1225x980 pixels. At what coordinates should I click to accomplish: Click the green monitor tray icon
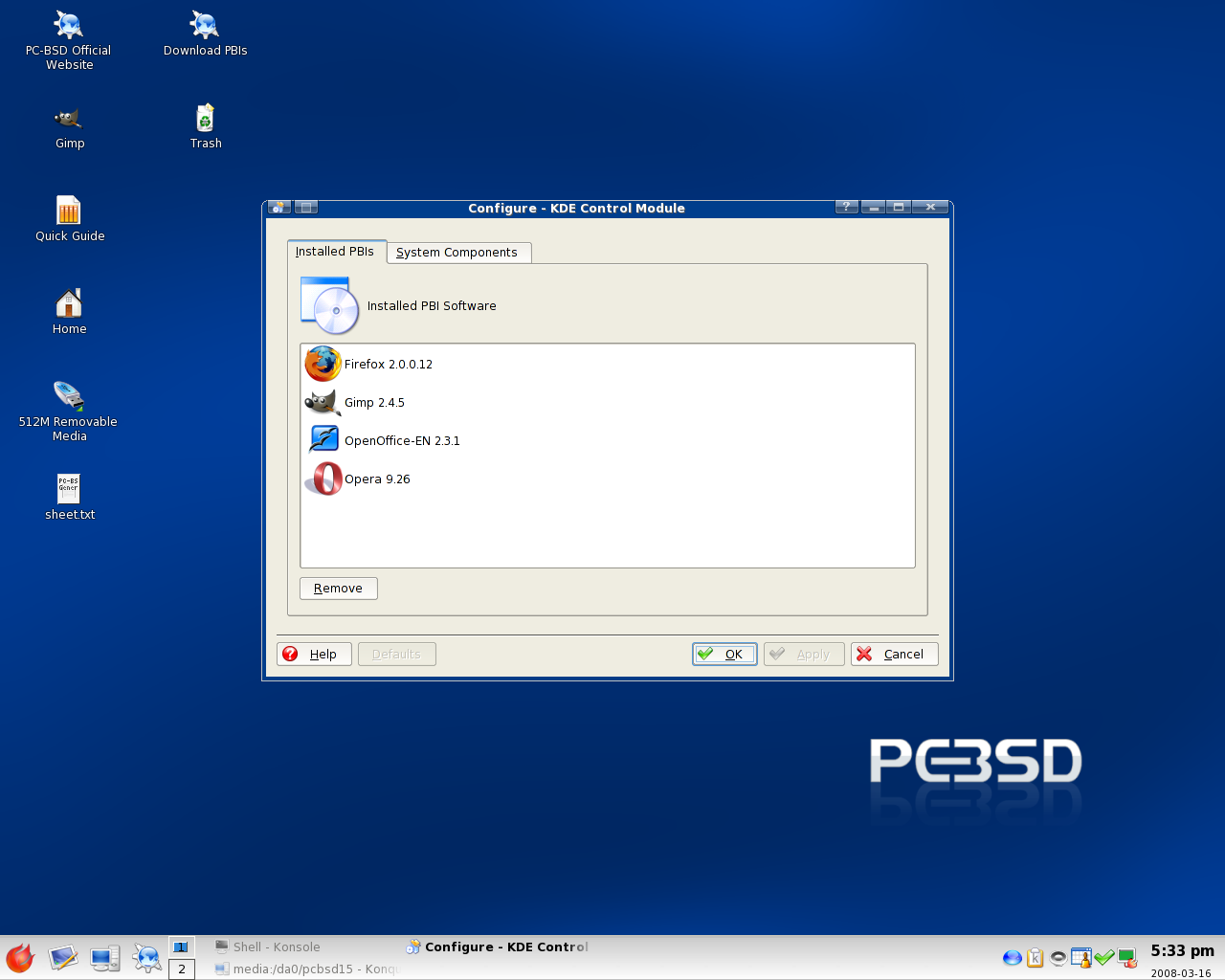tap(1127, 958)
